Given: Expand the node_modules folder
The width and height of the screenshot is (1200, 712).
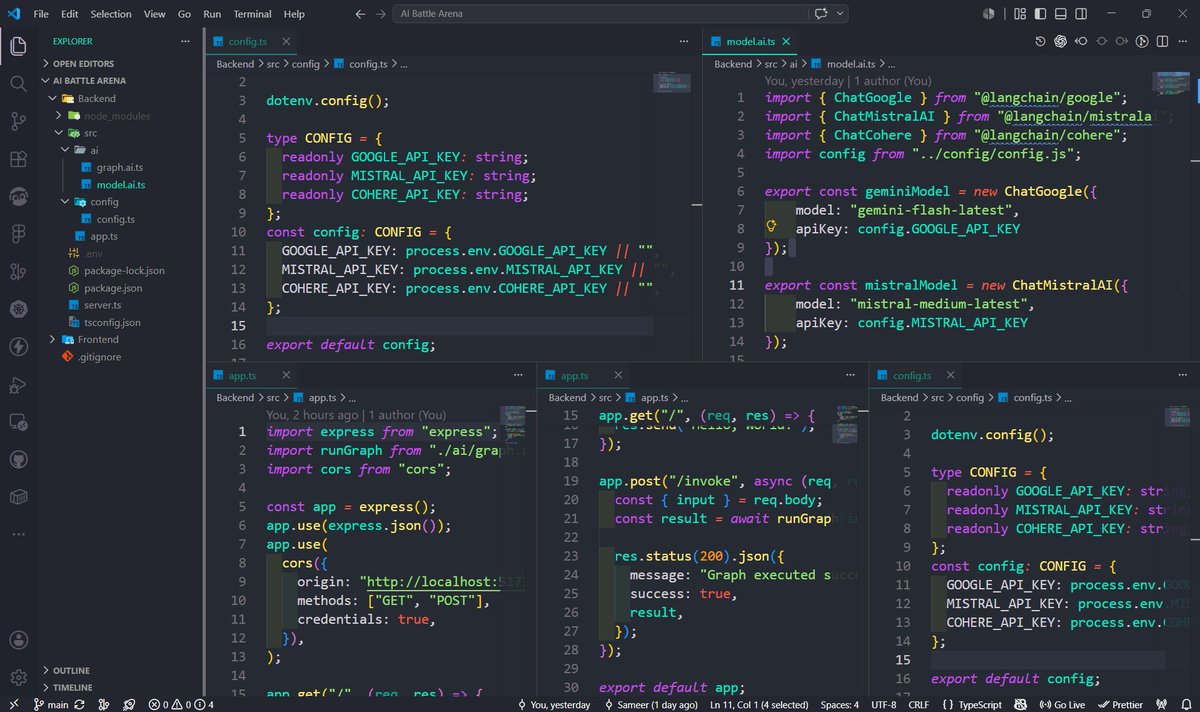Looking at the screenshot, I should [116, 116].
